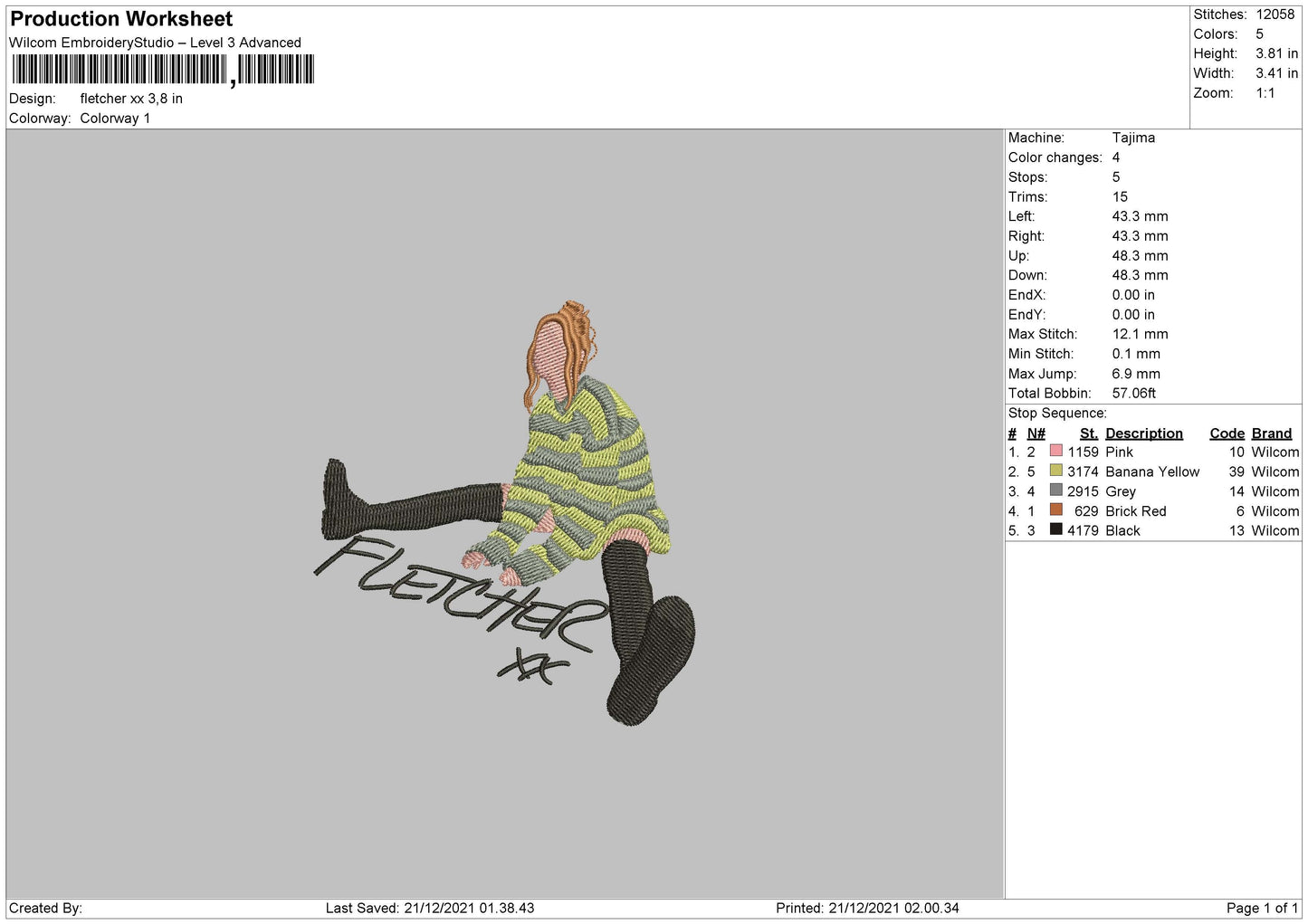Click the Banana Yellow color swatch
1308x924 pixels.
[1055, 471]
